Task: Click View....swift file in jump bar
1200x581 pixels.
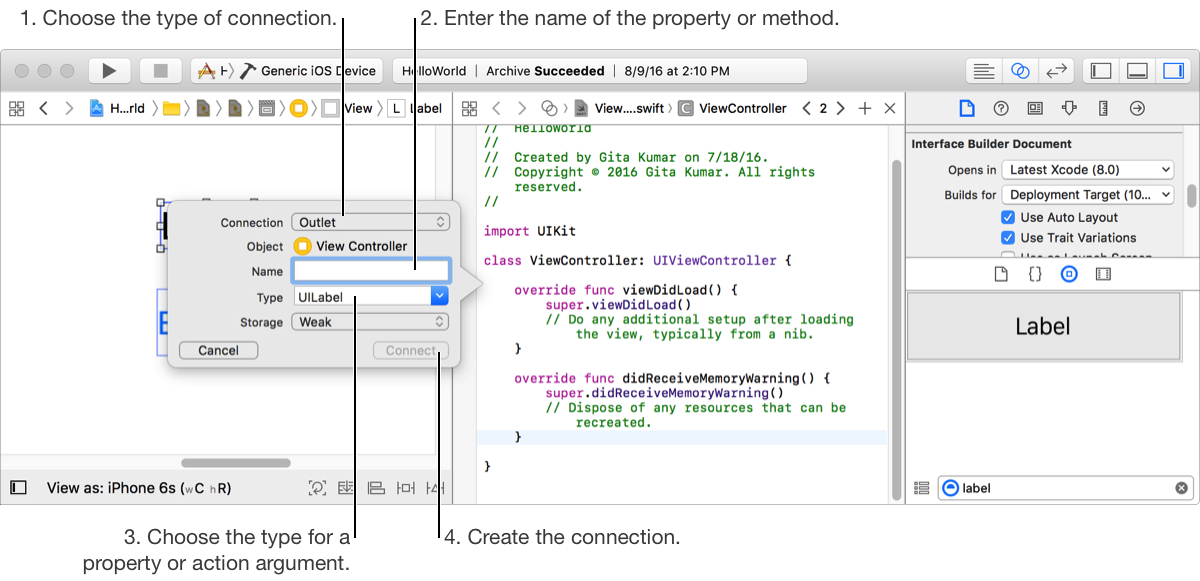Action: 619,108
